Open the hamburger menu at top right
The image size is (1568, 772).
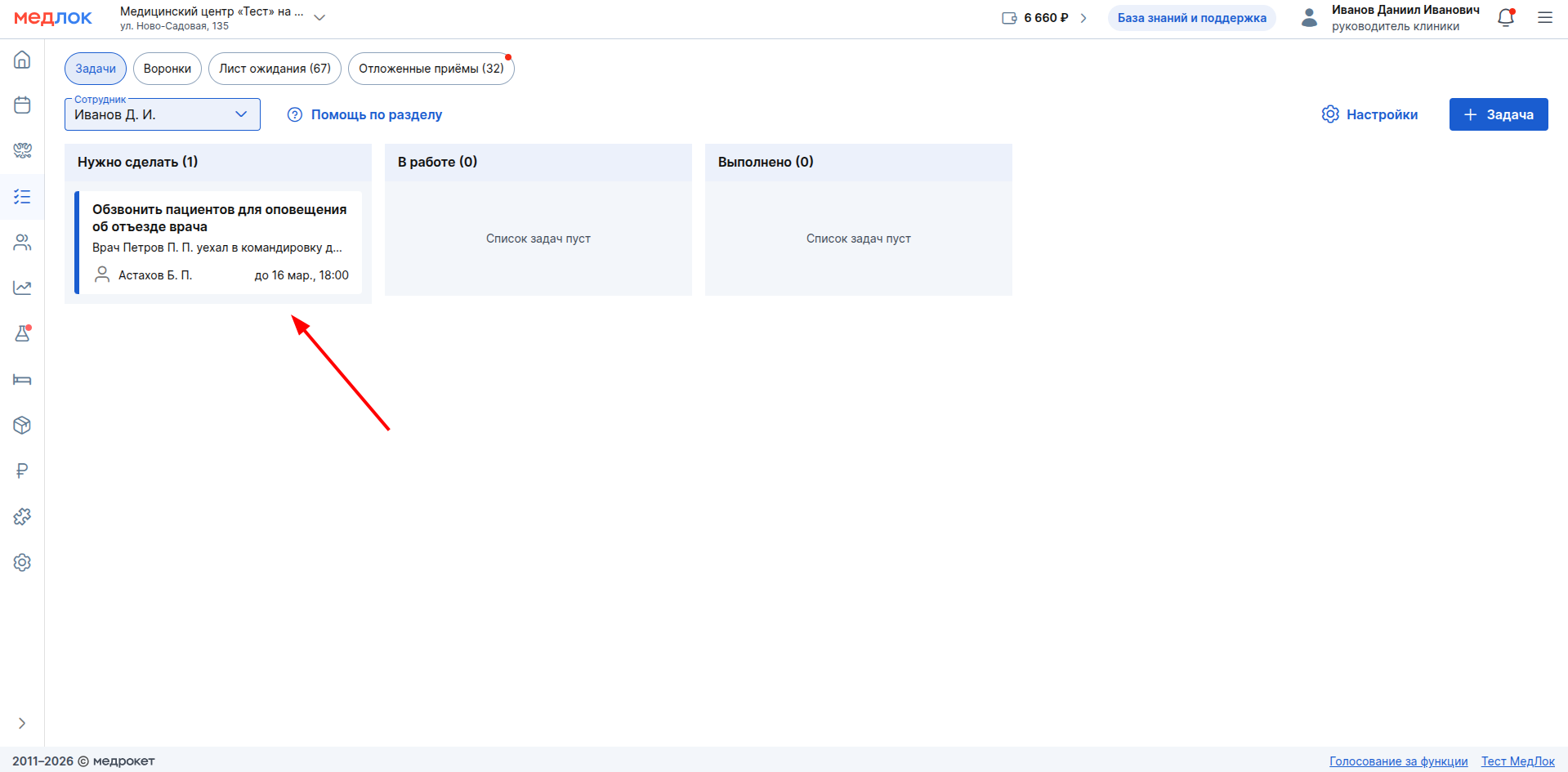pos(1544,18)
